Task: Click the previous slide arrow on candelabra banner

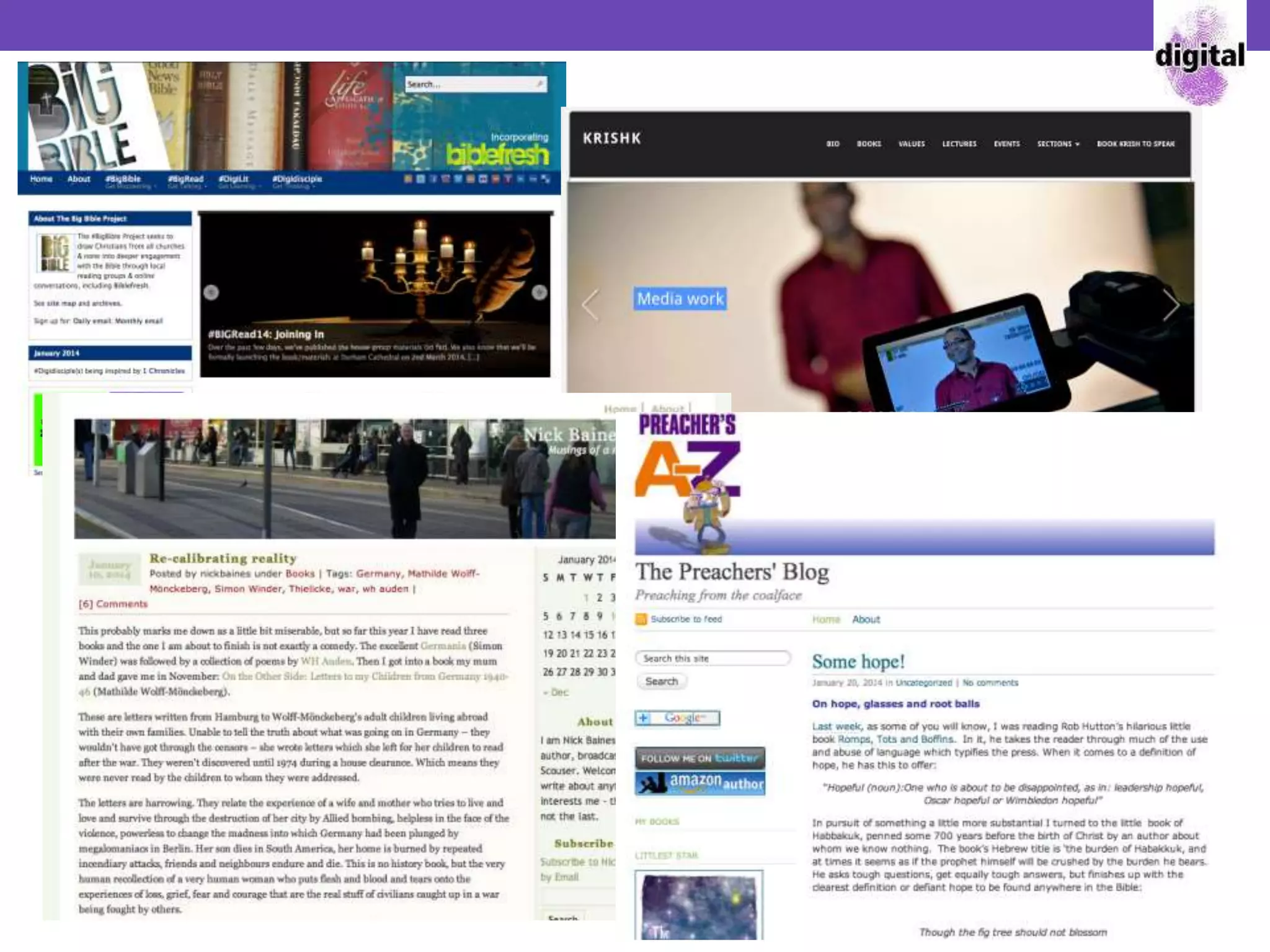Action: (211, 293)
